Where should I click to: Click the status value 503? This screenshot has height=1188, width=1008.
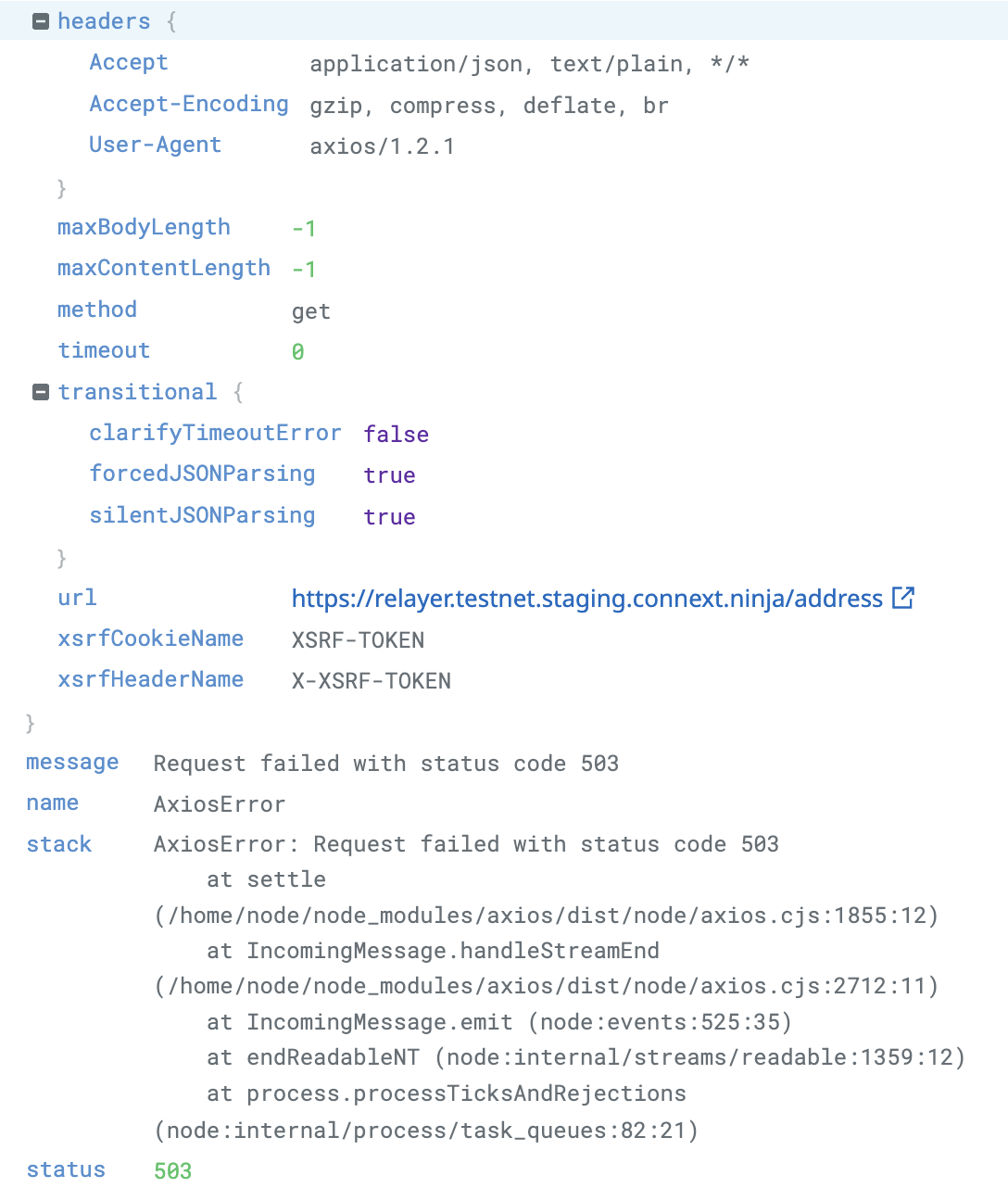pyautogui.click(x=172, y=1170)
